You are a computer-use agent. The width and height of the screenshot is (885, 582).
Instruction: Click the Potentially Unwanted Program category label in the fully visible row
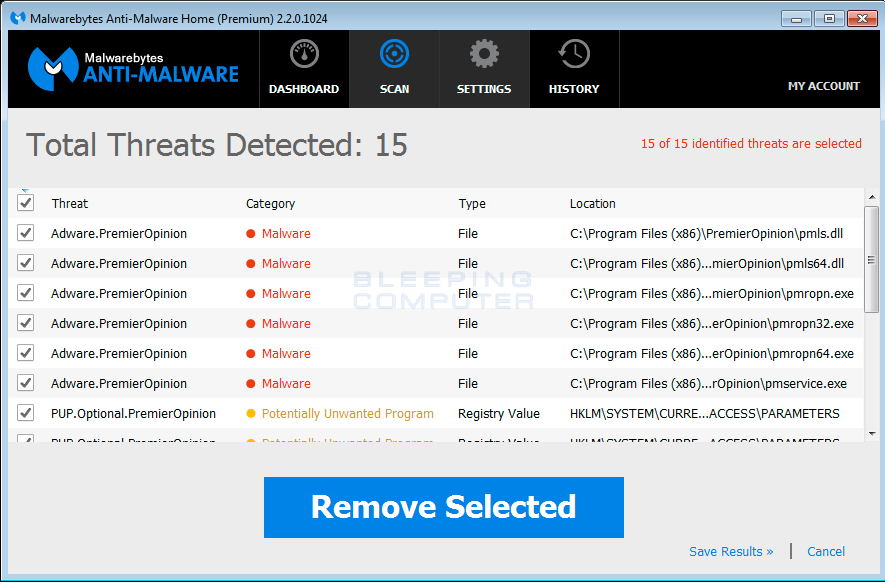click(x=348, y=414)
